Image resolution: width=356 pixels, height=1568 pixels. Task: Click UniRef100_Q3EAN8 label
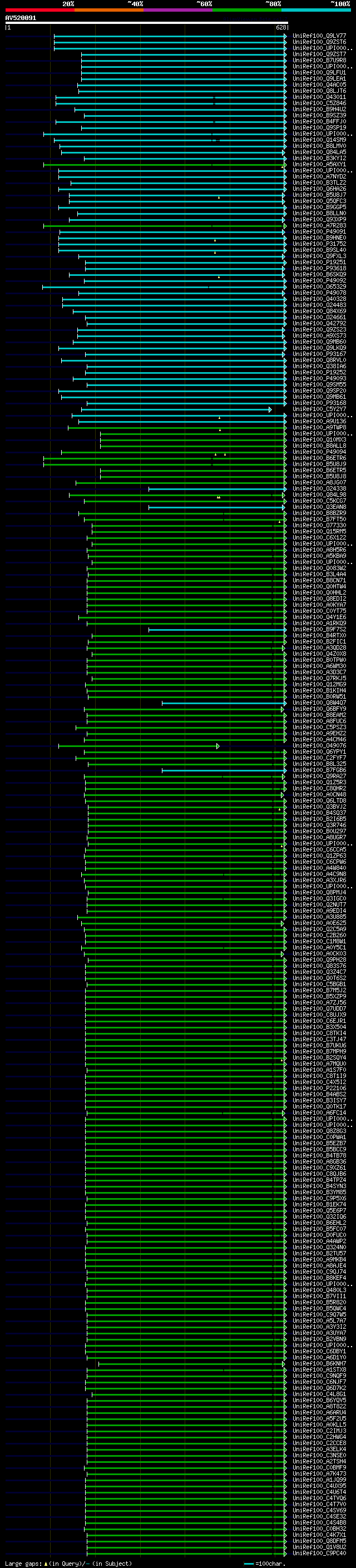coord(319,507)
